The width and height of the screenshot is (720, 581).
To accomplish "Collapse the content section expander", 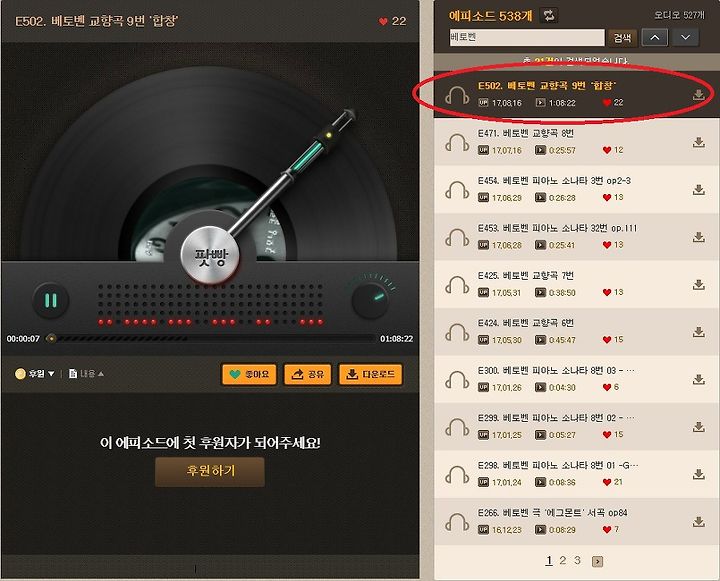I will [x=86, y=374].
